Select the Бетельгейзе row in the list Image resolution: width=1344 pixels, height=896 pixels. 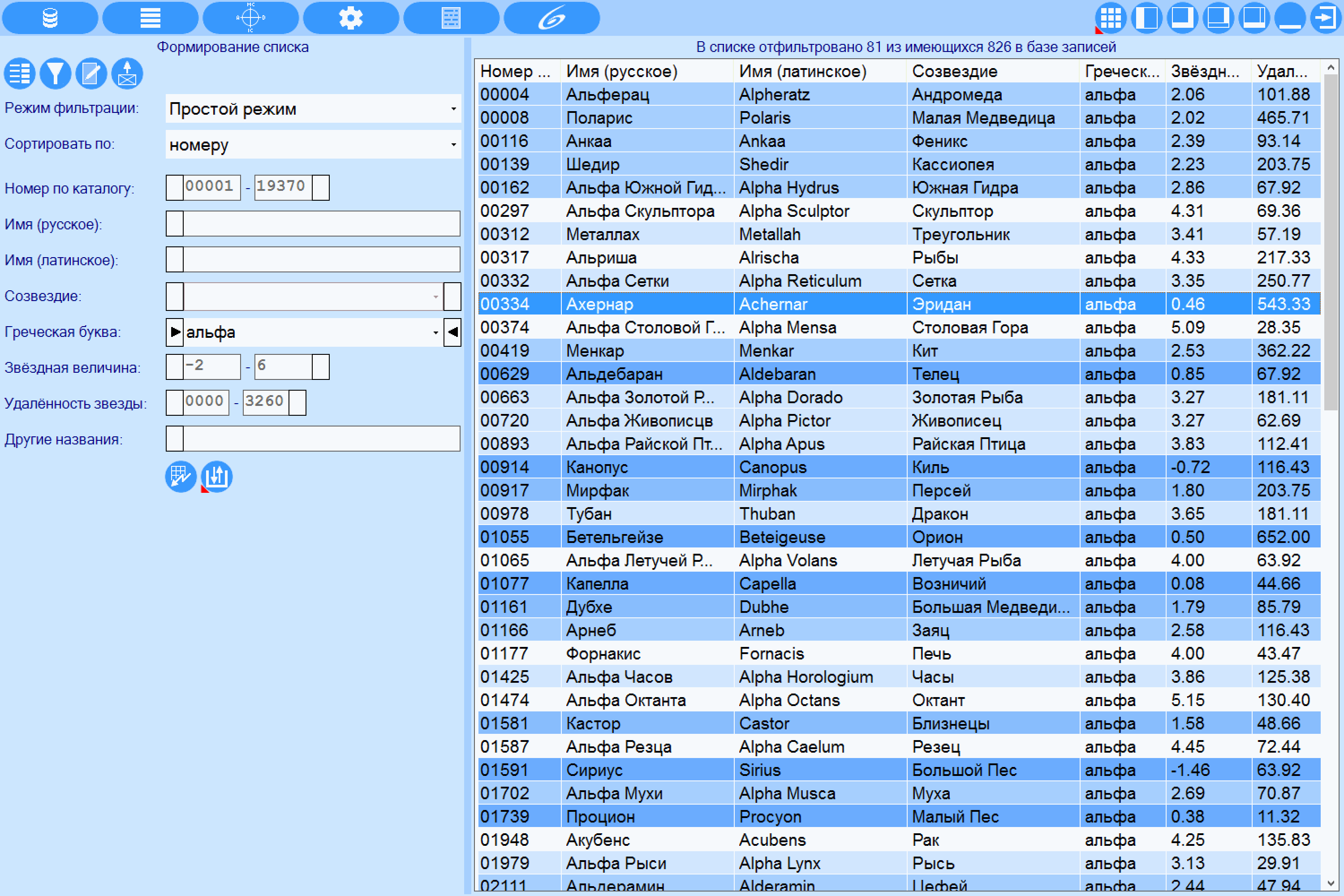(899, 537)
